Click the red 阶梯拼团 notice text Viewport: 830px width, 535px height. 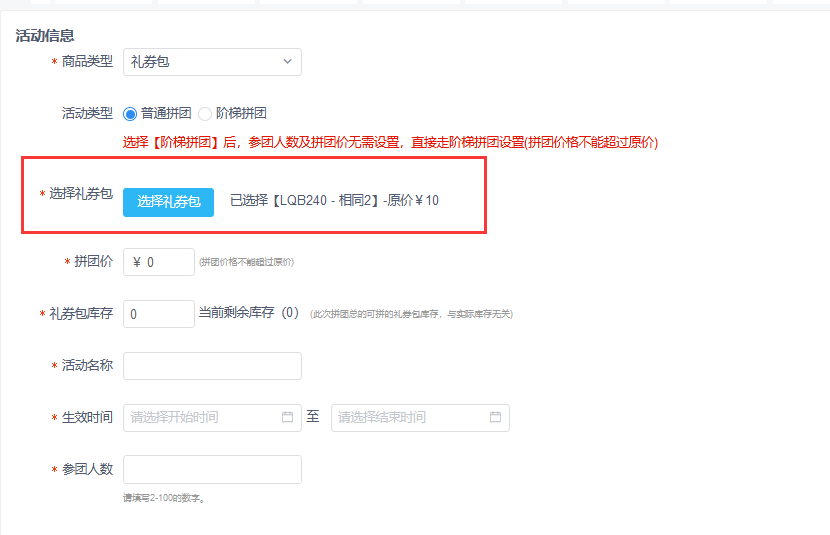pyautogui.click(x=391, y=142)
